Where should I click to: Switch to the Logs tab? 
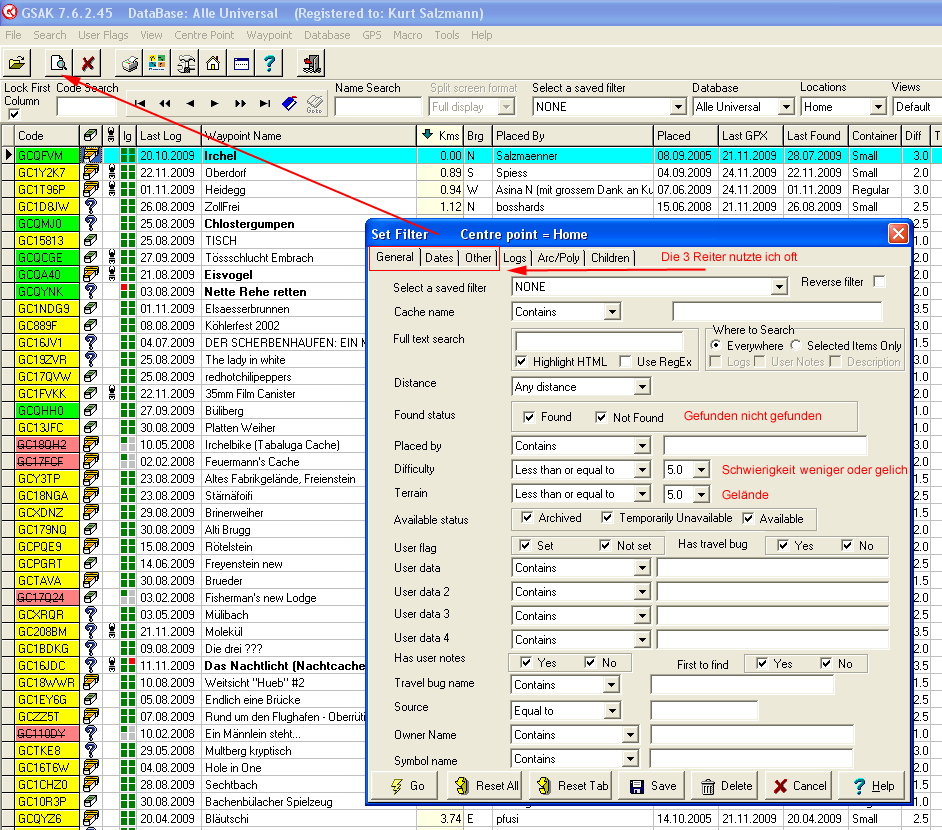pos(514,258)
